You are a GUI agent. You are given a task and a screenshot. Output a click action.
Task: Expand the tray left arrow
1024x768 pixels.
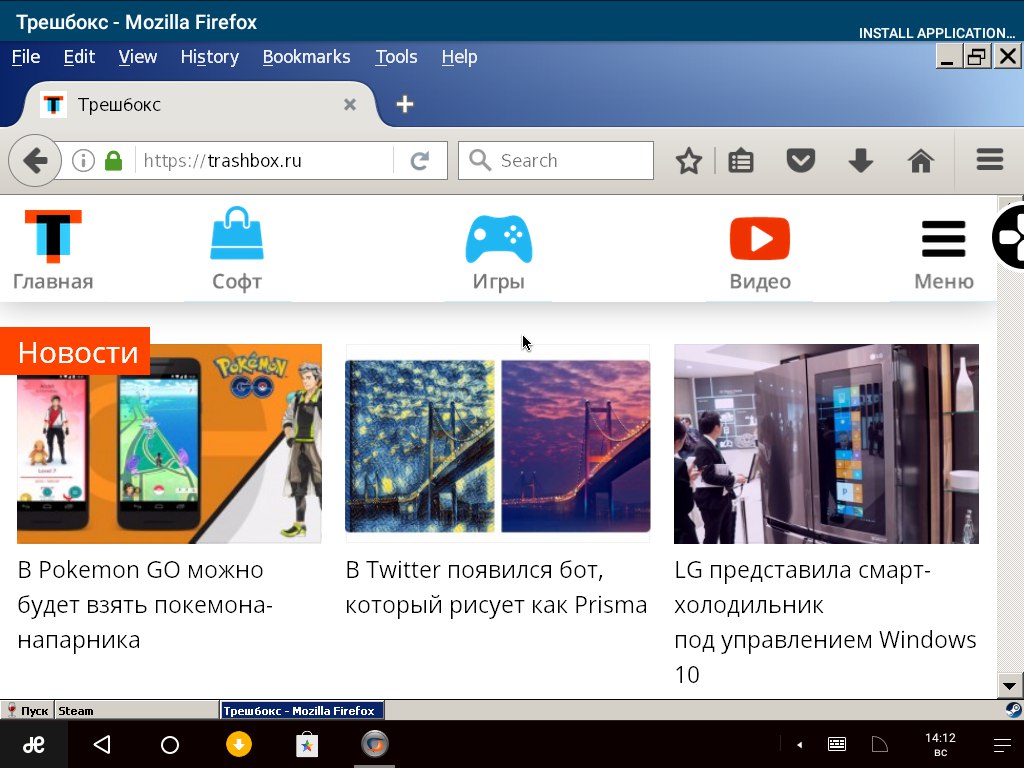(x=799, y=744)
